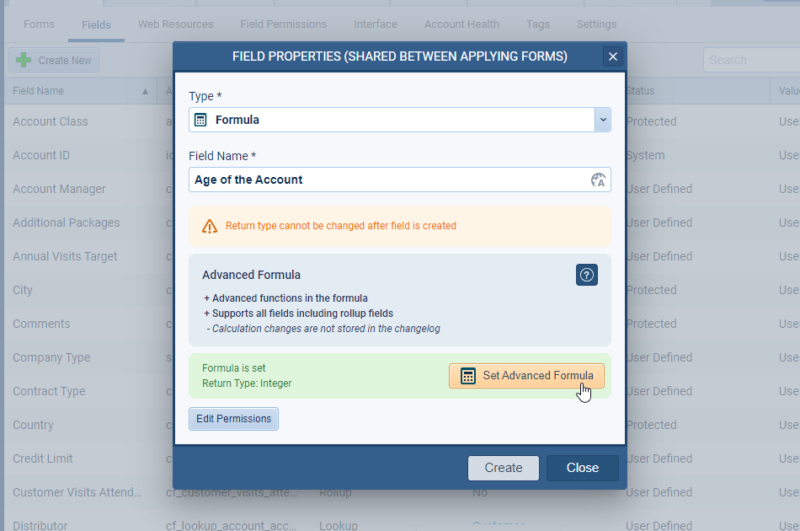Expand the Type dropdown arrow
This screenshot has width=800, height=531.
pos(602,120)
